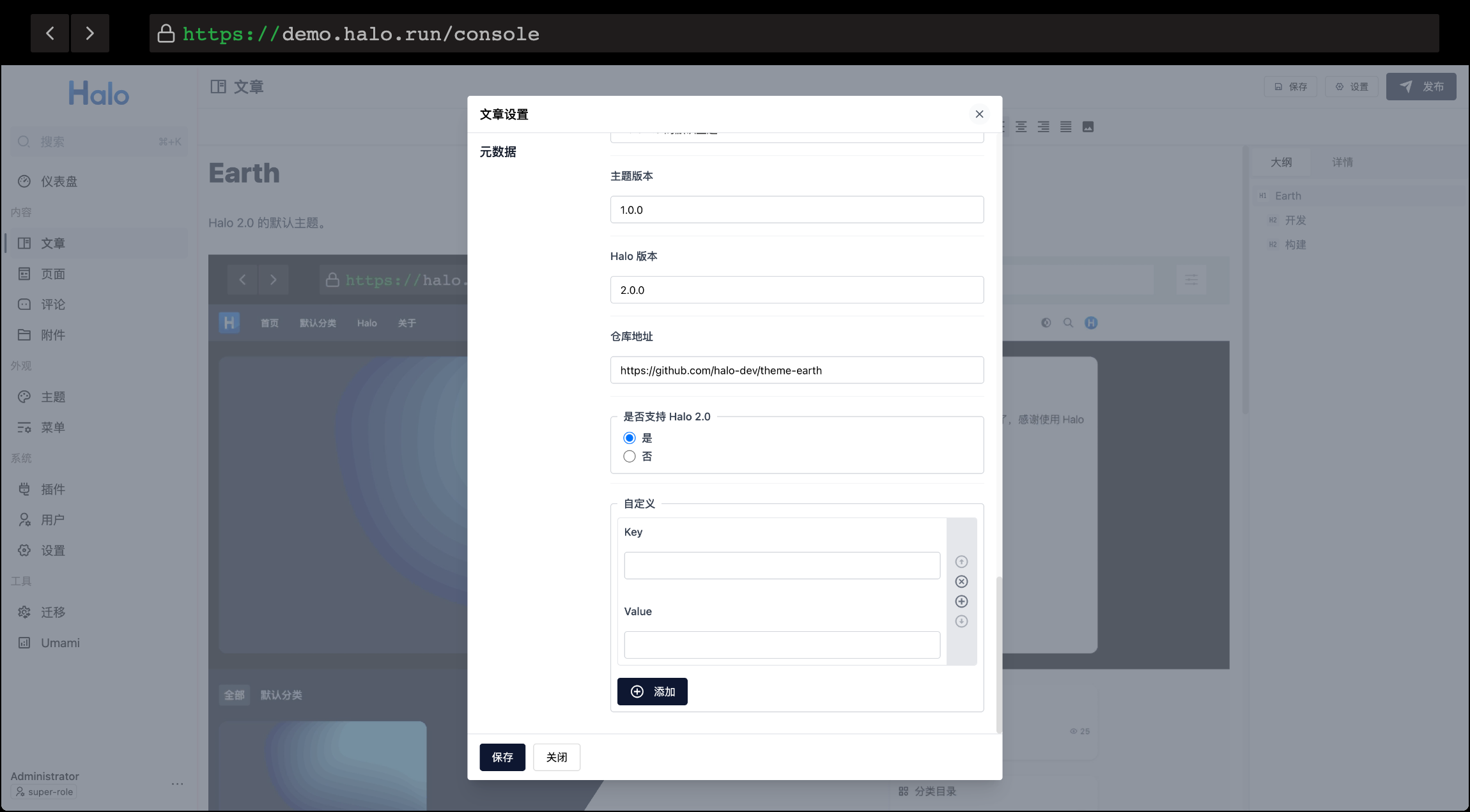Save the post settings with 保存
Image resolution: width=1470 pixels, height=812 pixels.
click(502, 757)
